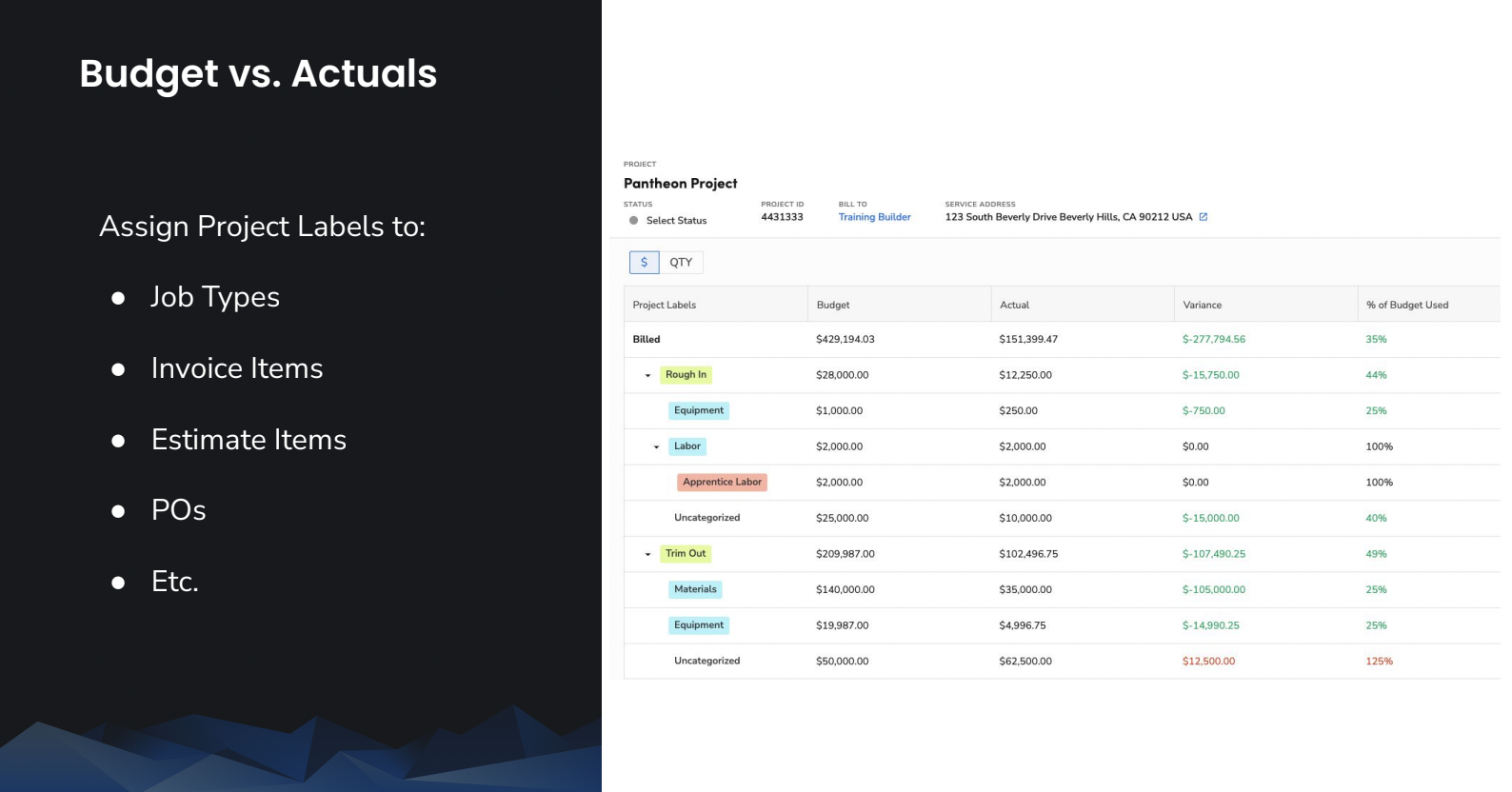This screenshot has height=792, width=1512.
Task: Click variance $-15,000.00
Action: pyautogui.click(x=1211, y=519)
